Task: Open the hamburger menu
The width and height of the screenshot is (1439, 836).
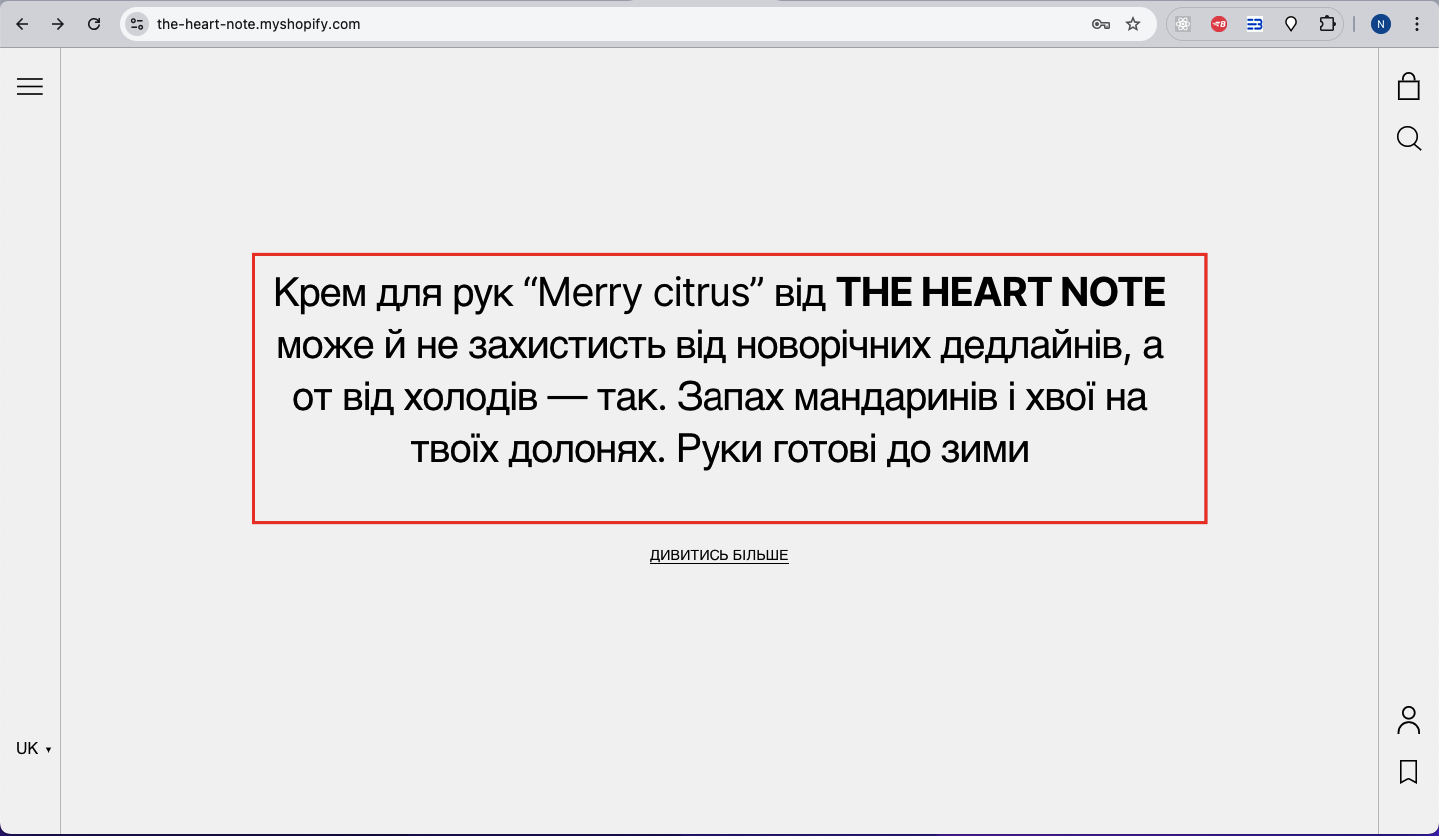Action: click(30, 87)
